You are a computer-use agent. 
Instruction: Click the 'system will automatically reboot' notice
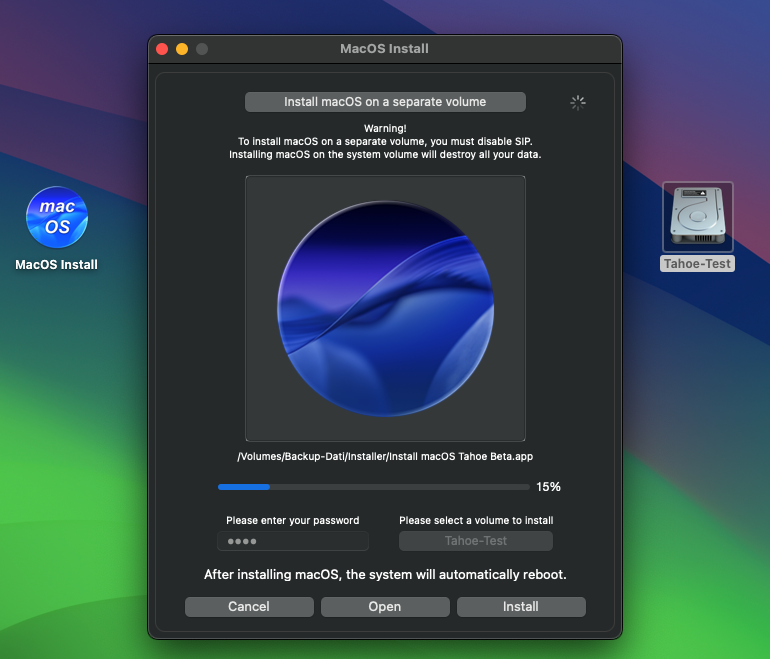click(385, 575)
